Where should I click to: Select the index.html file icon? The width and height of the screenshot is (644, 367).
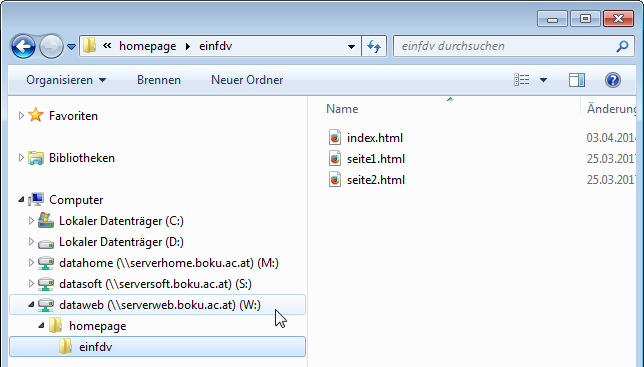point(335,138)
